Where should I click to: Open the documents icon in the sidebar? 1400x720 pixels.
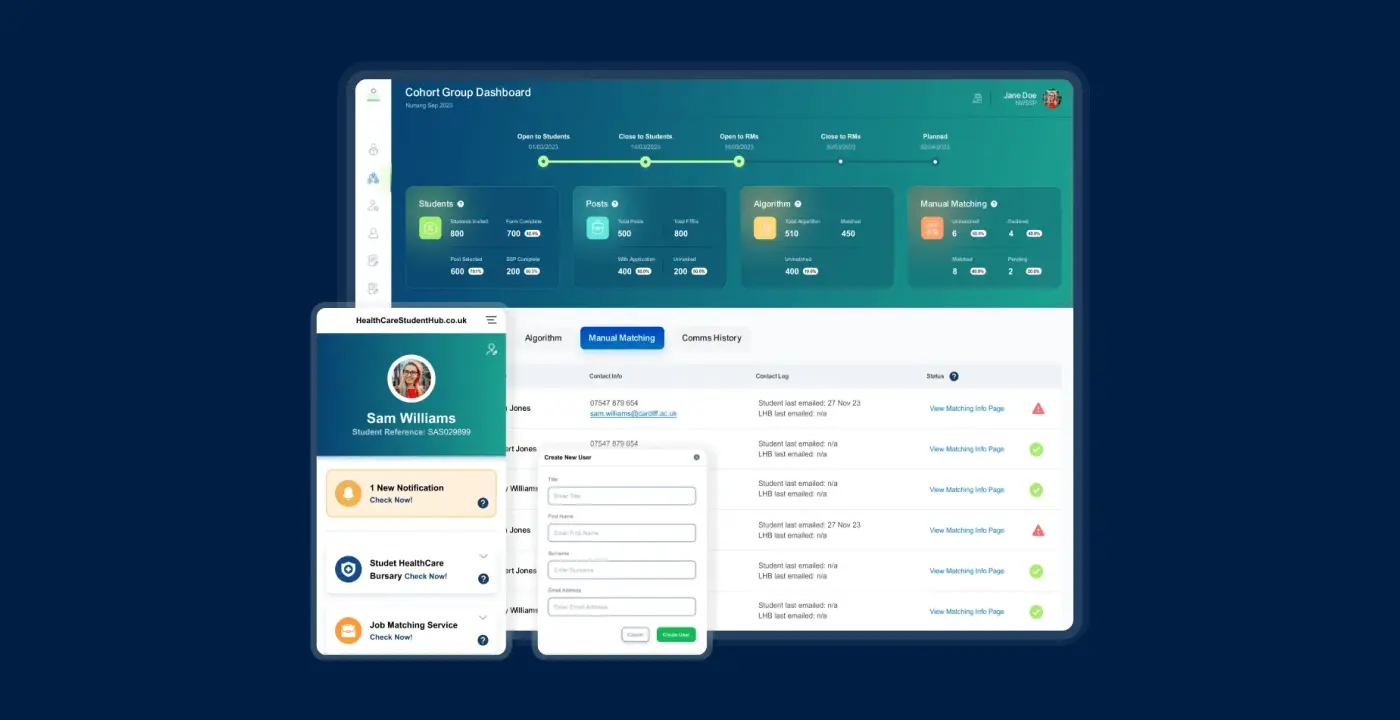pyautogui.click(x=372, y=260)
